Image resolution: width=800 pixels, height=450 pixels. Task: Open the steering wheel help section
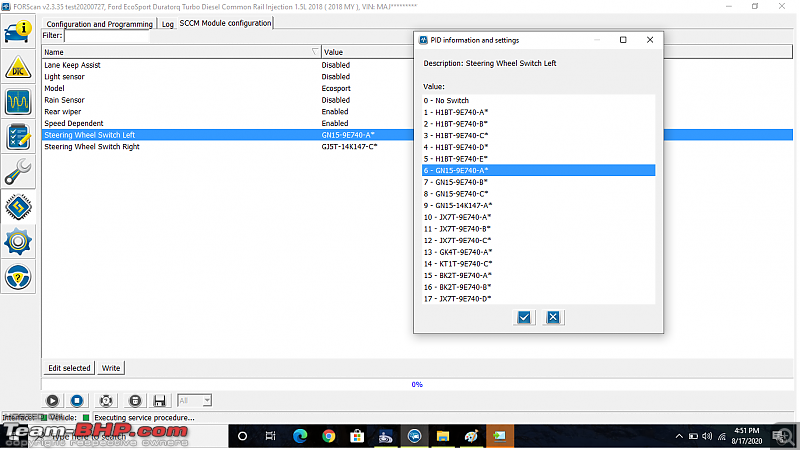point(18,277)
